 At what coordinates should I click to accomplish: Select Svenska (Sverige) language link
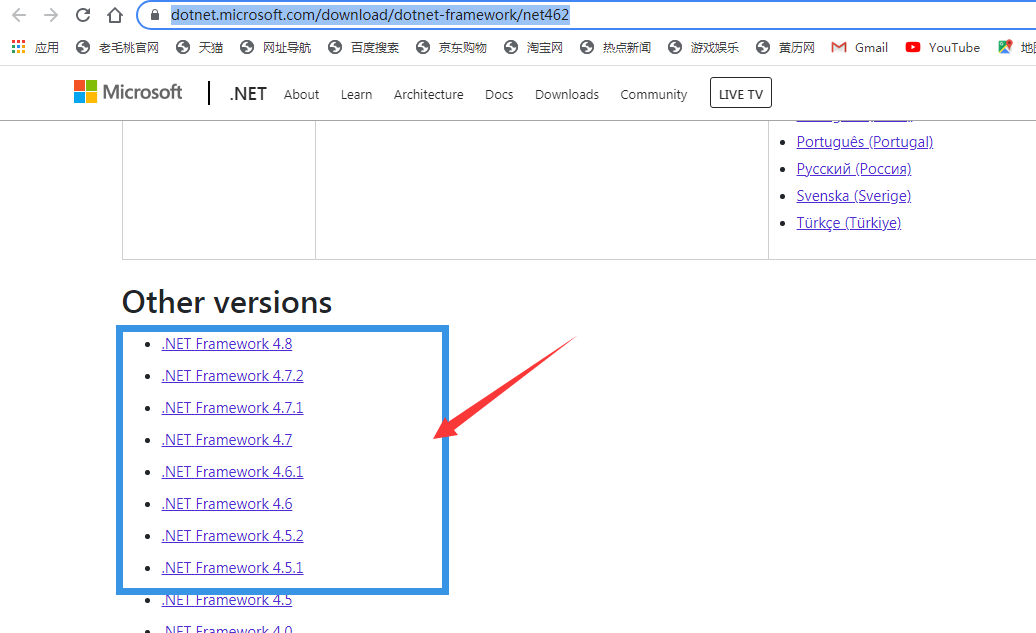coord(854,196)
